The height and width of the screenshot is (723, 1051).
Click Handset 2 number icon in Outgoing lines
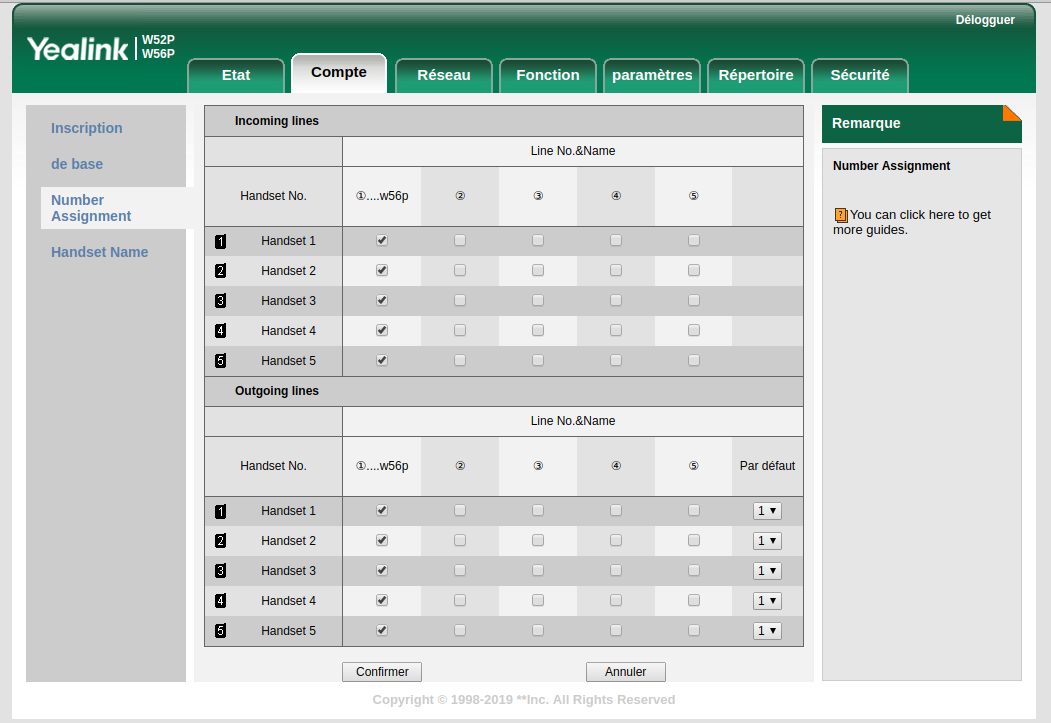pos(220,541)
